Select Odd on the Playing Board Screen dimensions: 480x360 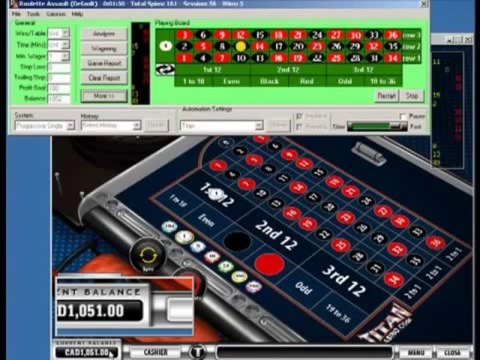point(345,81)
